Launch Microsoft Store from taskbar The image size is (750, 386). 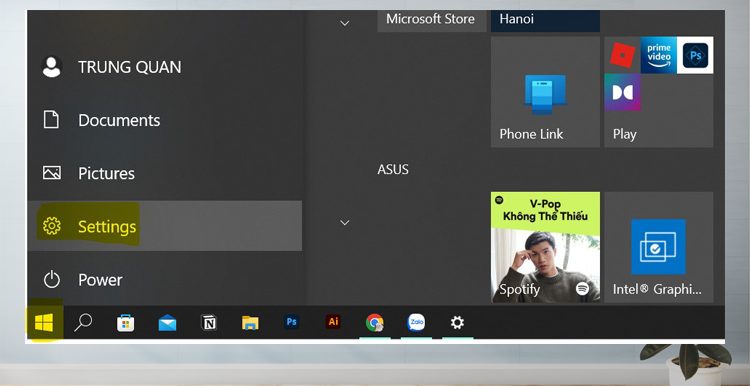click(x=125, y=323)
